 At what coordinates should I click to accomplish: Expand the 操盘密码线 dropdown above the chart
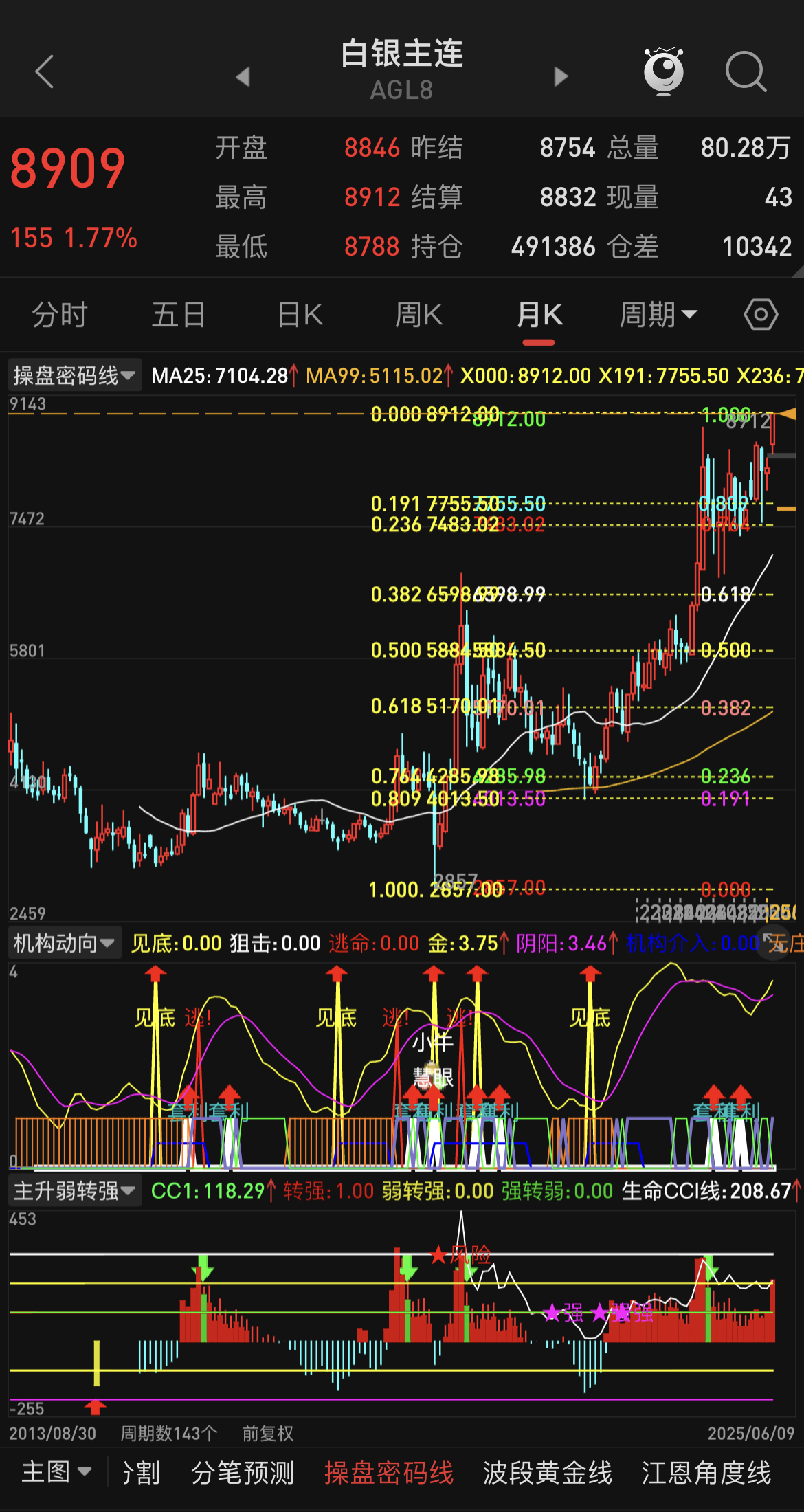[74, 375]
